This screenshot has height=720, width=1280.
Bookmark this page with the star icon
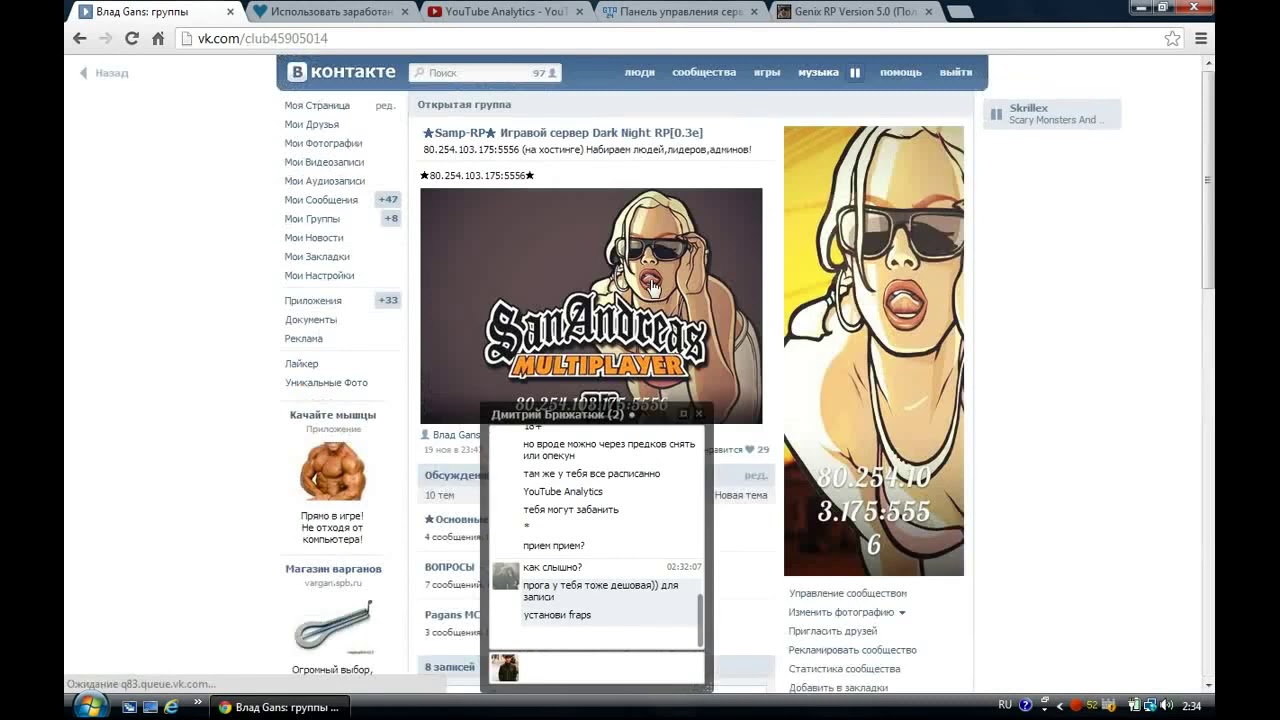coord(1173,38)
